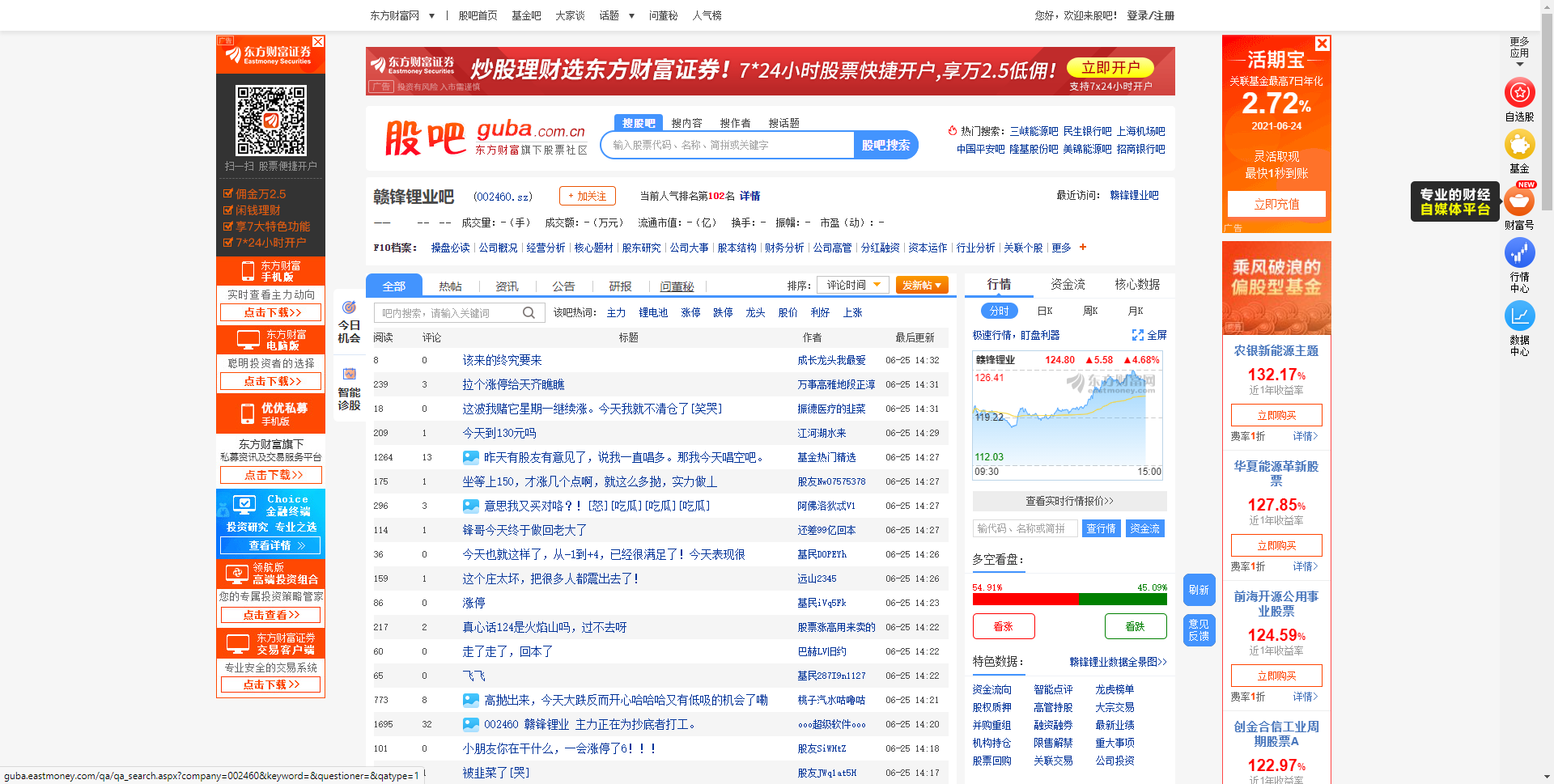Switch chart to 周K view
This screenshot has width=1554, height=784.
tap(1090, 311)
